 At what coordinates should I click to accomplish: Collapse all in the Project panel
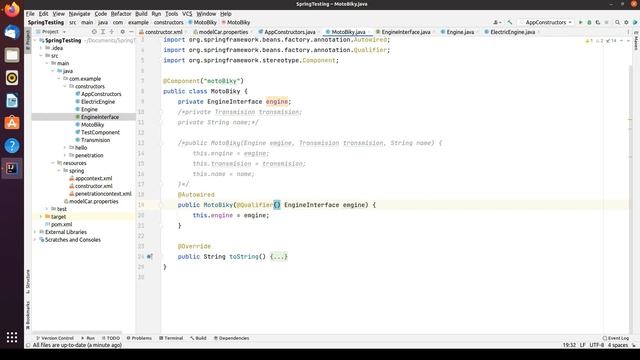tap(111, 31)
